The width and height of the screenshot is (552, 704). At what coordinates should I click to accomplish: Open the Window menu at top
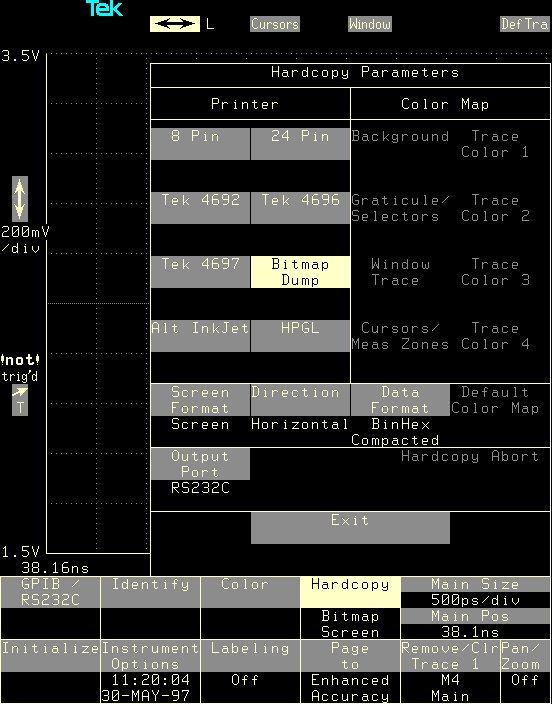370,24
